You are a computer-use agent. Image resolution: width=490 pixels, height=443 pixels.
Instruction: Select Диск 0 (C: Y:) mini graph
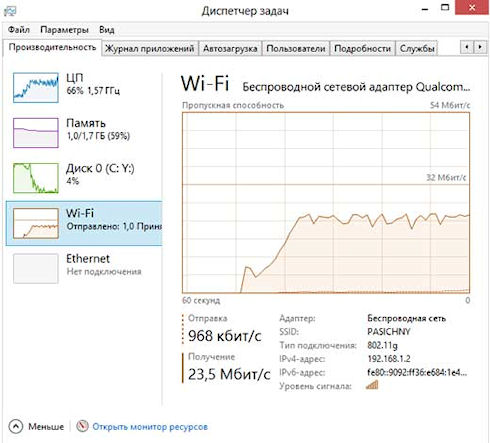pos(36,178)
